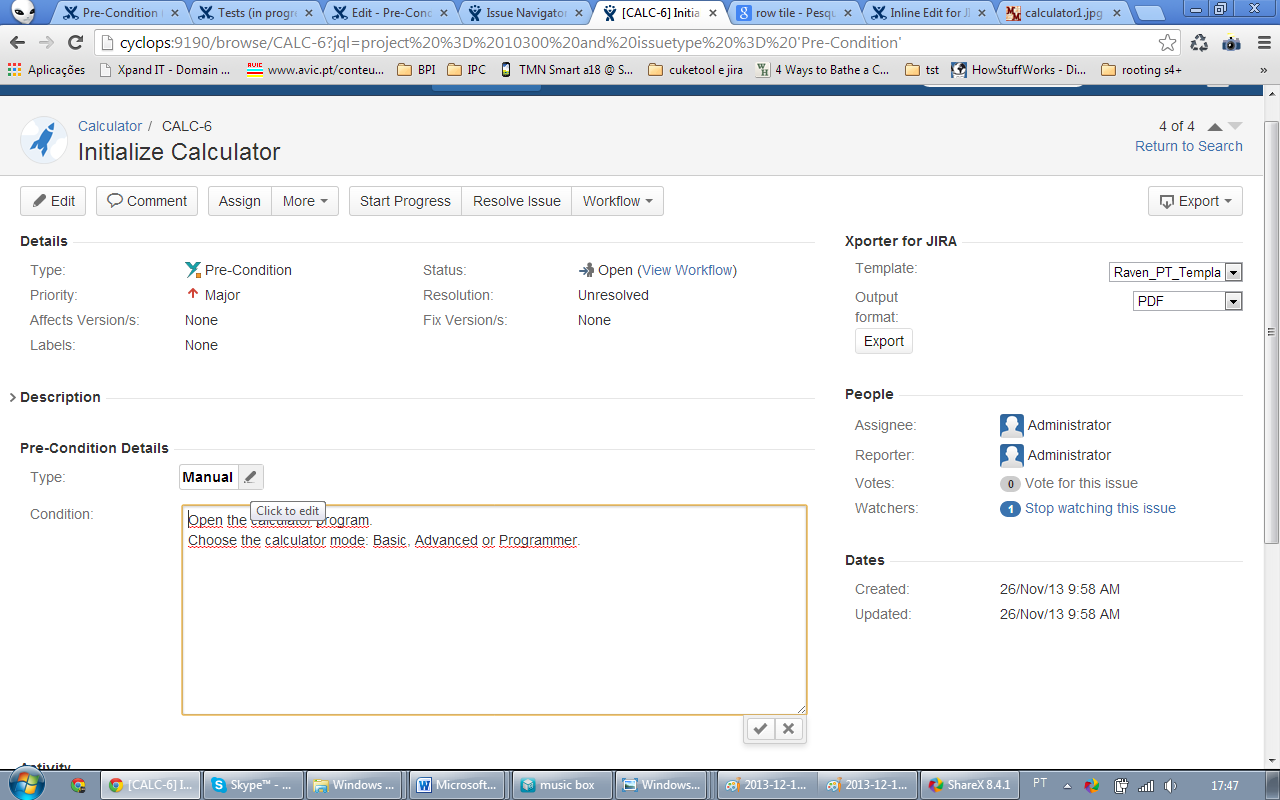The width and height of the screenshot is (1280, 800).
Task: Click the Assign button
Action: click(x=239, y=201)
